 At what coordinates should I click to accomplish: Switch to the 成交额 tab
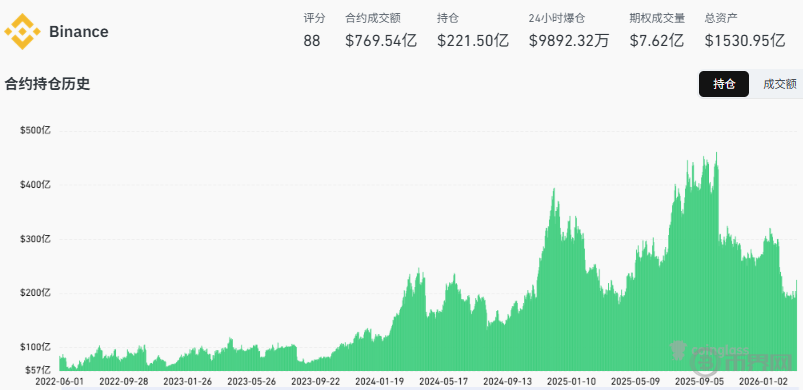(779, 84)
